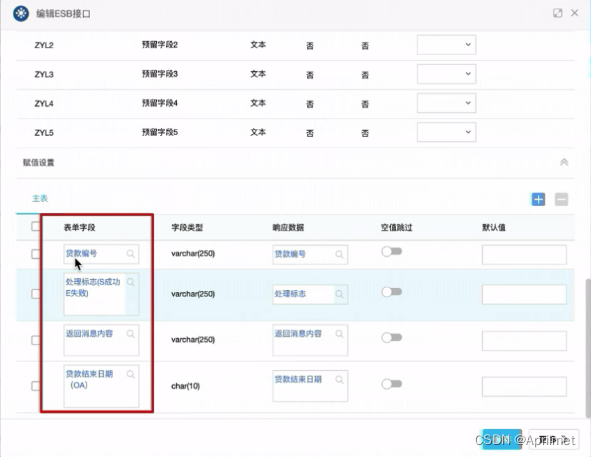The width and height of the screenshot is (591, 457).
Task: Click the 响应数据 column header
Action: 288,227
